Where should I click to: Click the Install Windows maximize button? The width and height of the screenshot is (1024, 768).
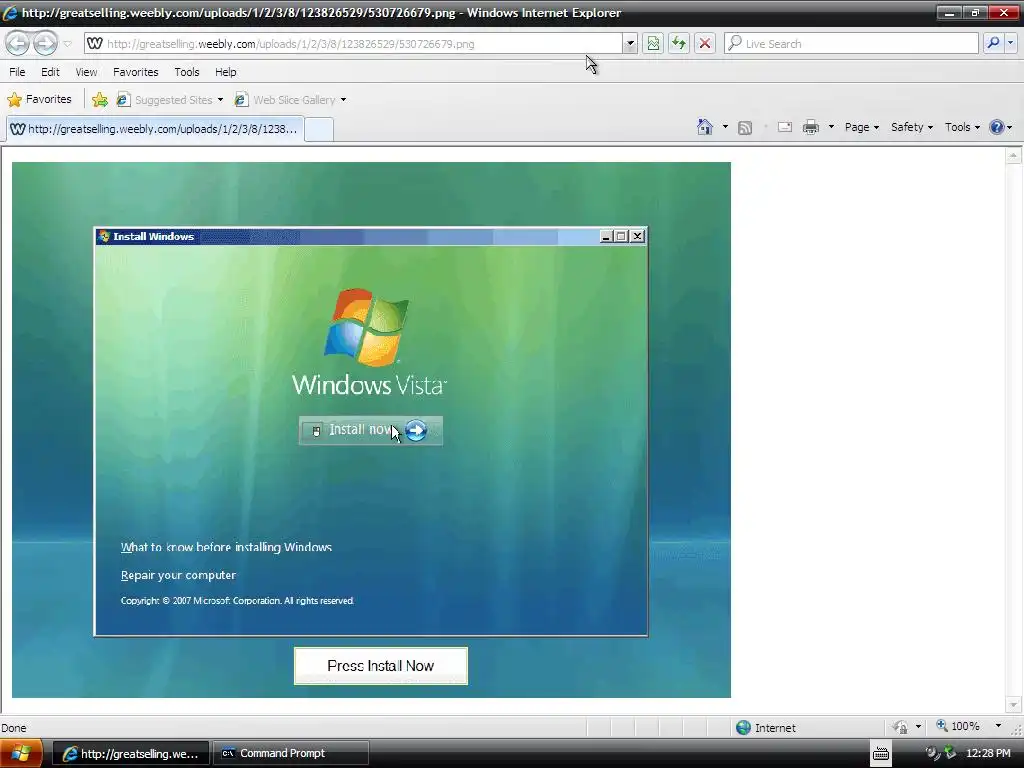point(621,236)
